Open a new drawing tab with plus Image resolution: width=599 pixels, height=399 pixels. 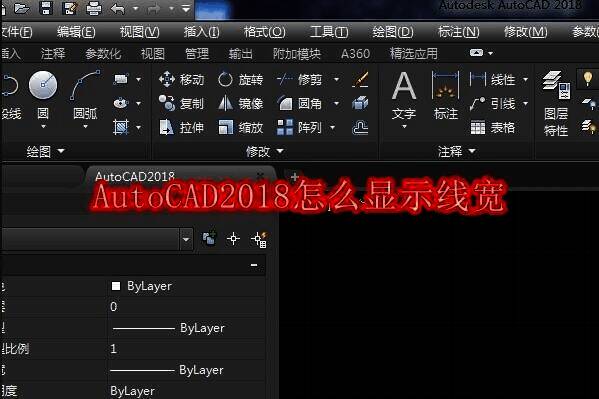pyautogui.click(x=295, y=177)
